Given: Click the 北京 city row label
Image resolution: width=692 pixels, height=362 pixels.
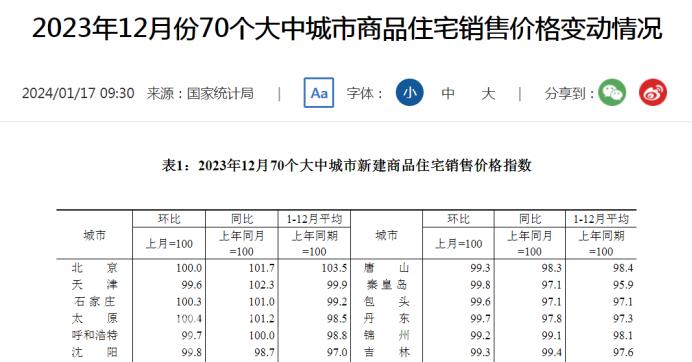Looking at the screenshot, I should point(94,268).
